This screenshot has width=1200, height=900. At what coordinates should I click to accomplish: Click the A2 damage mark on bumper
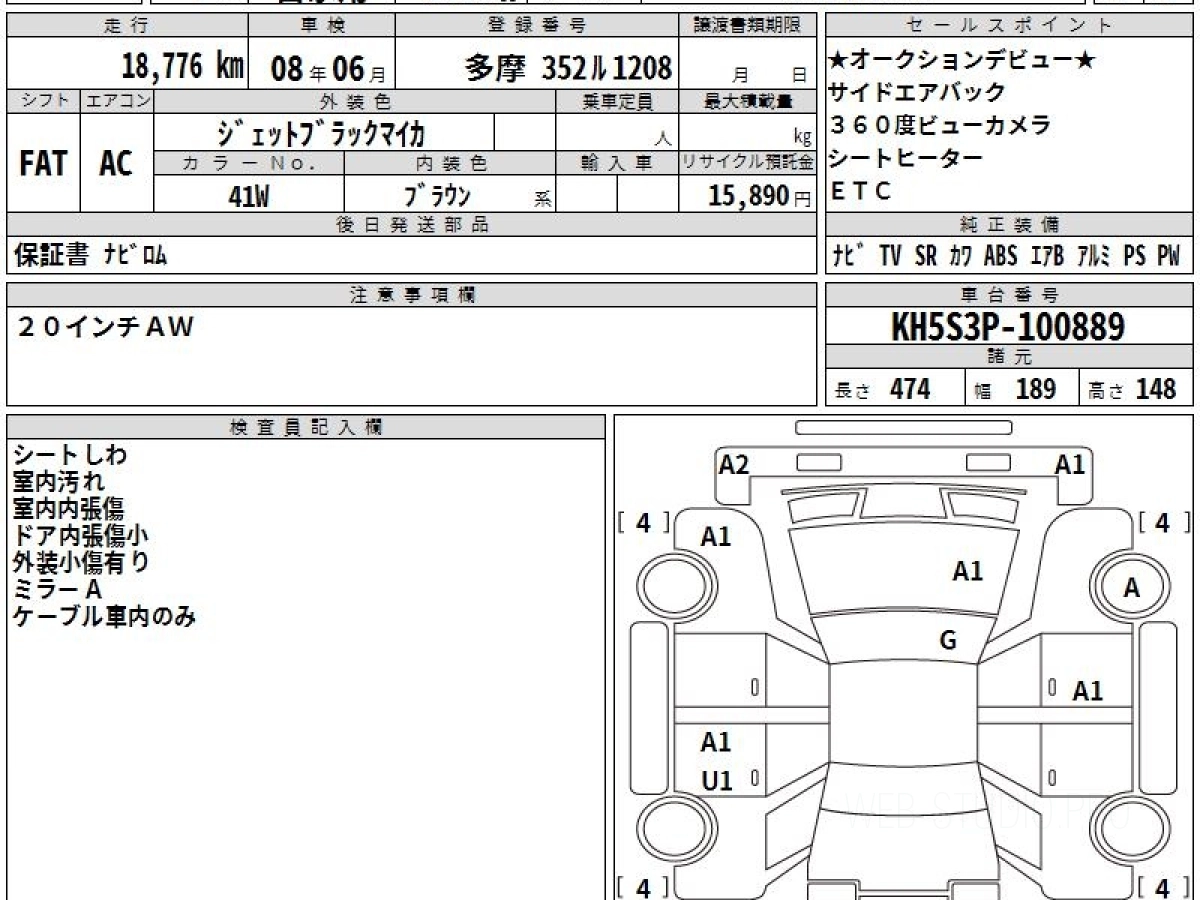[734, 464]
